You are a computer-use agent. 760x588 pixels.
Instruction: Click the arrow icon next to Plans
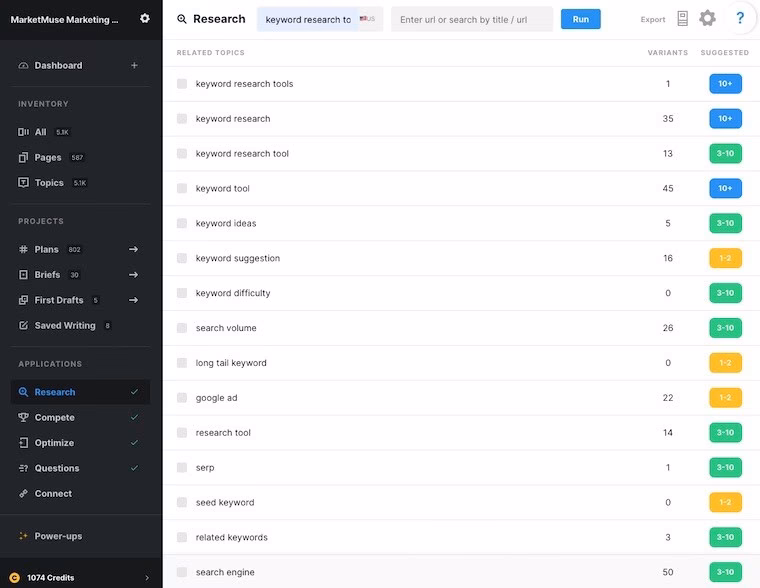coord(134,249)
